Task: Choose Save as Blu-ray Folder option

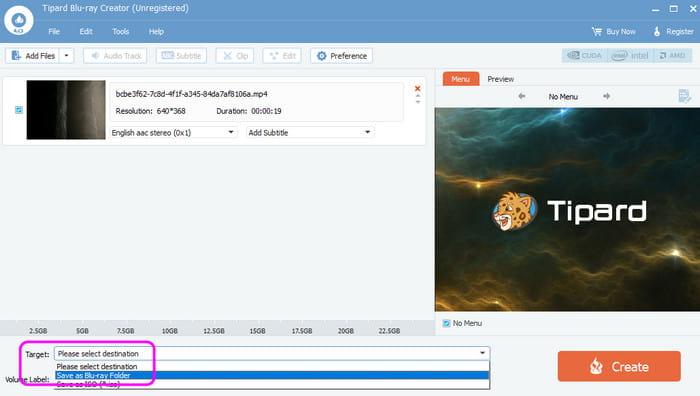Action: [x=272, y=375]
